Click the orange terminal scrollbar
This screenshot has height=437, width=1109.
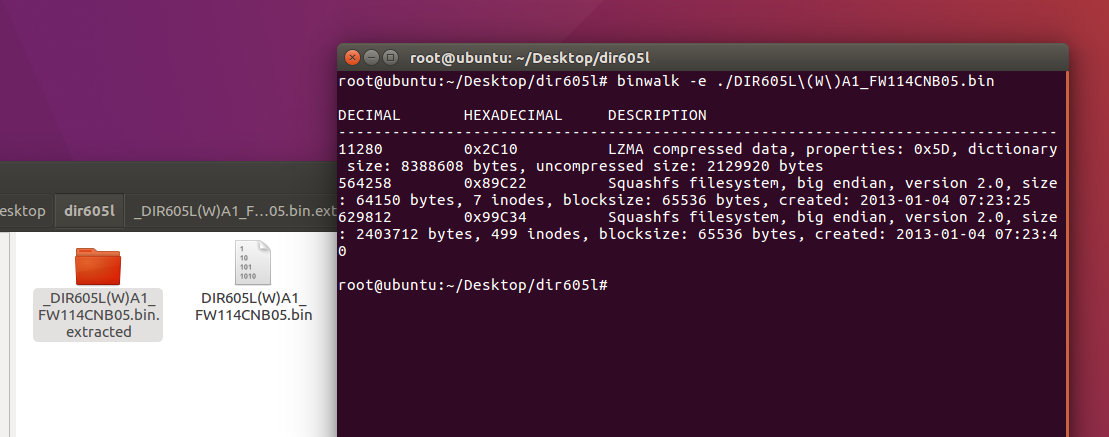1067,253
